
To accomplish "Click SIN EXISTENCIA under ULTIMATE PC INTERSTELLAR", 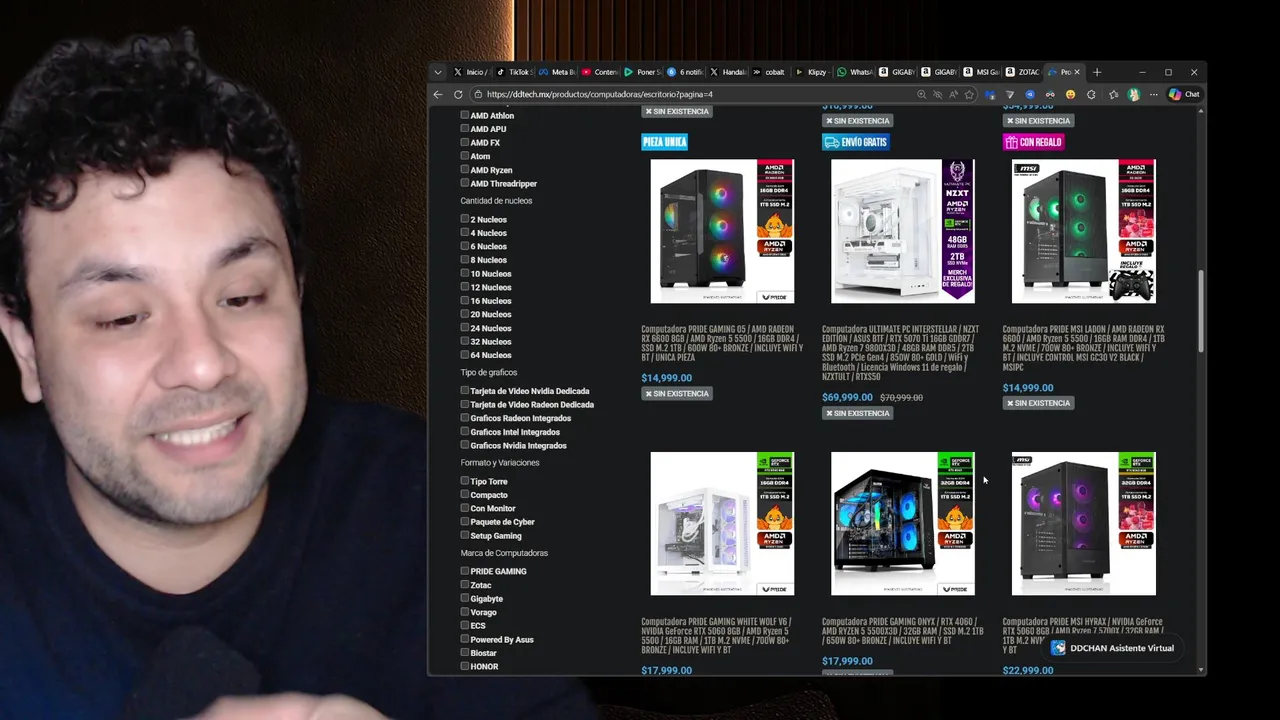I will click(x=857, y=413).
